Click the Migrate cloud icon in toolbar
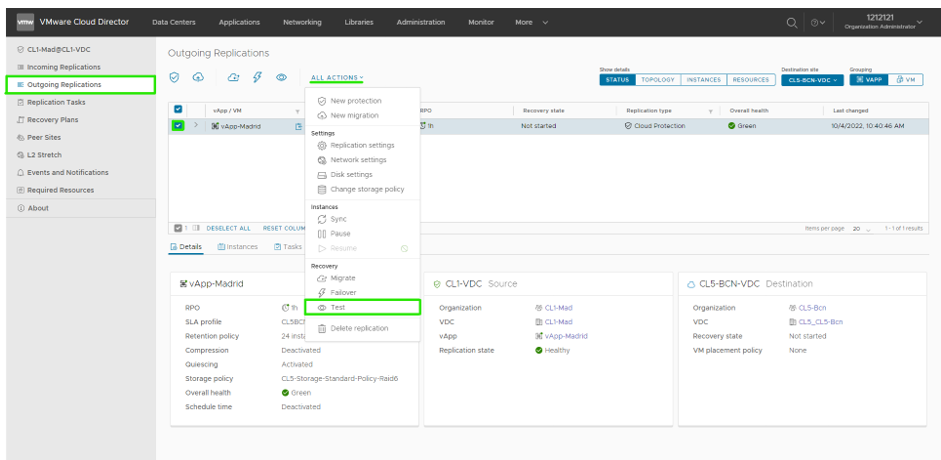Image resolution: width=941 pixels, height=460 pixels. tap(234, 77)
